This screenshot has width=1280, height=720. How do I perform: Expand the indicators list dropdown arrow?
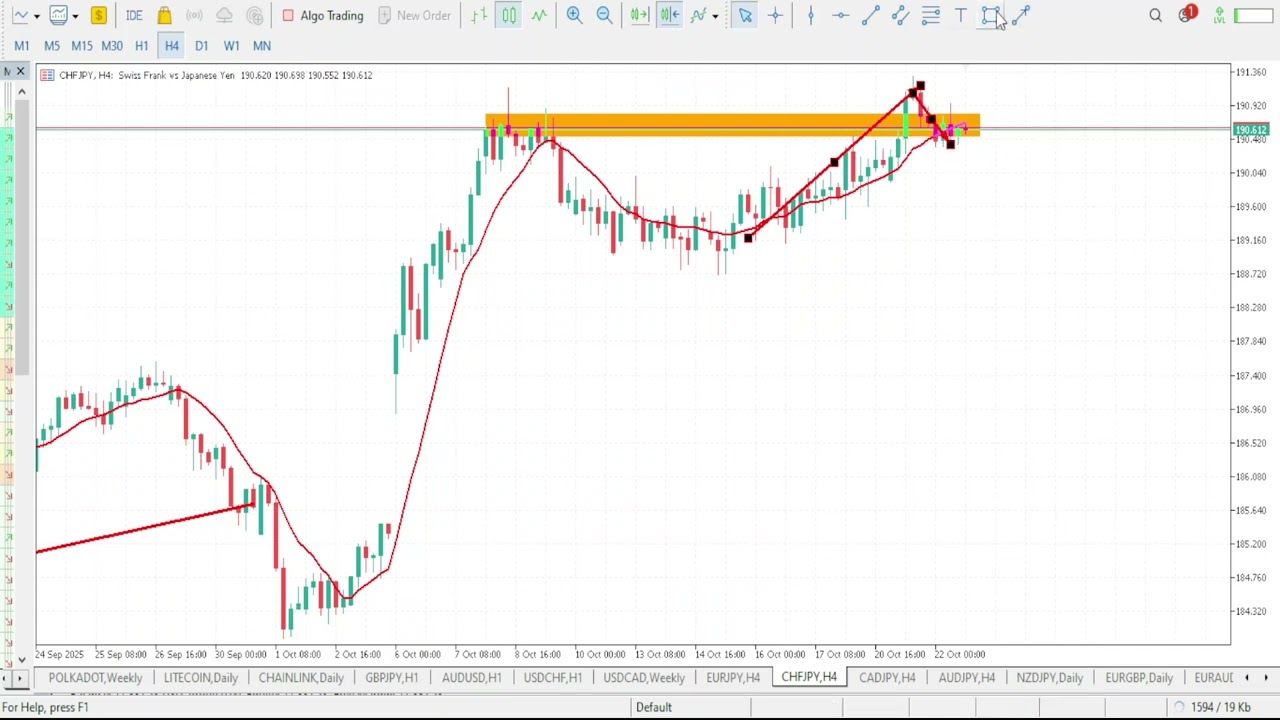click(x=715, y=16)
